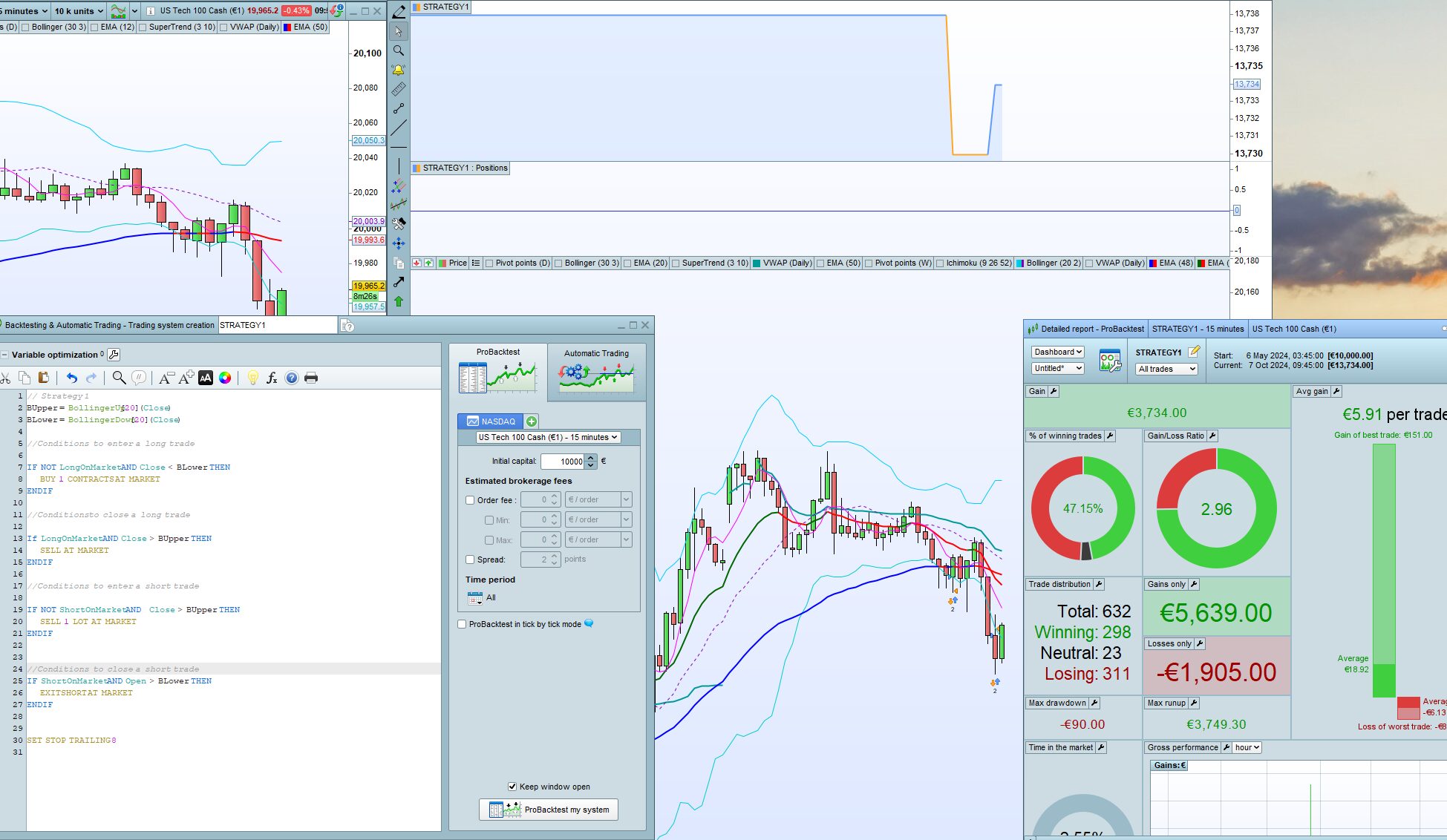Uncheck Keep window open
The image size is (1447, 840).
[x=512, y=787]
